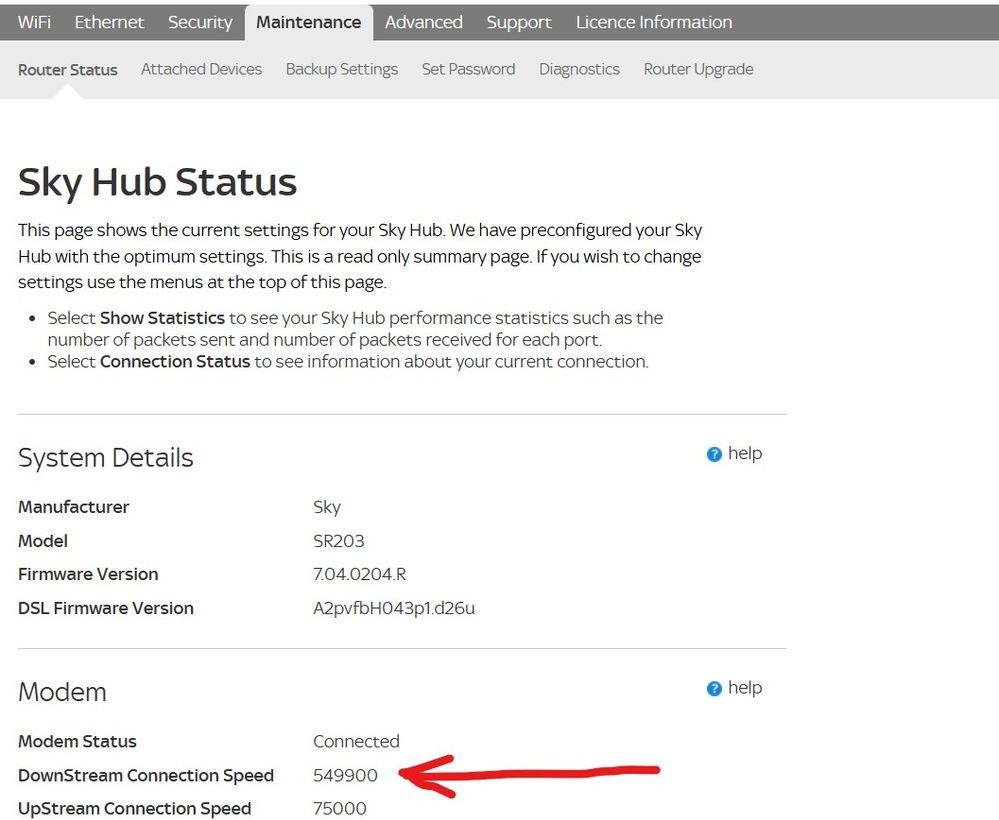Select upstream speed value 75000

(340, 809)
